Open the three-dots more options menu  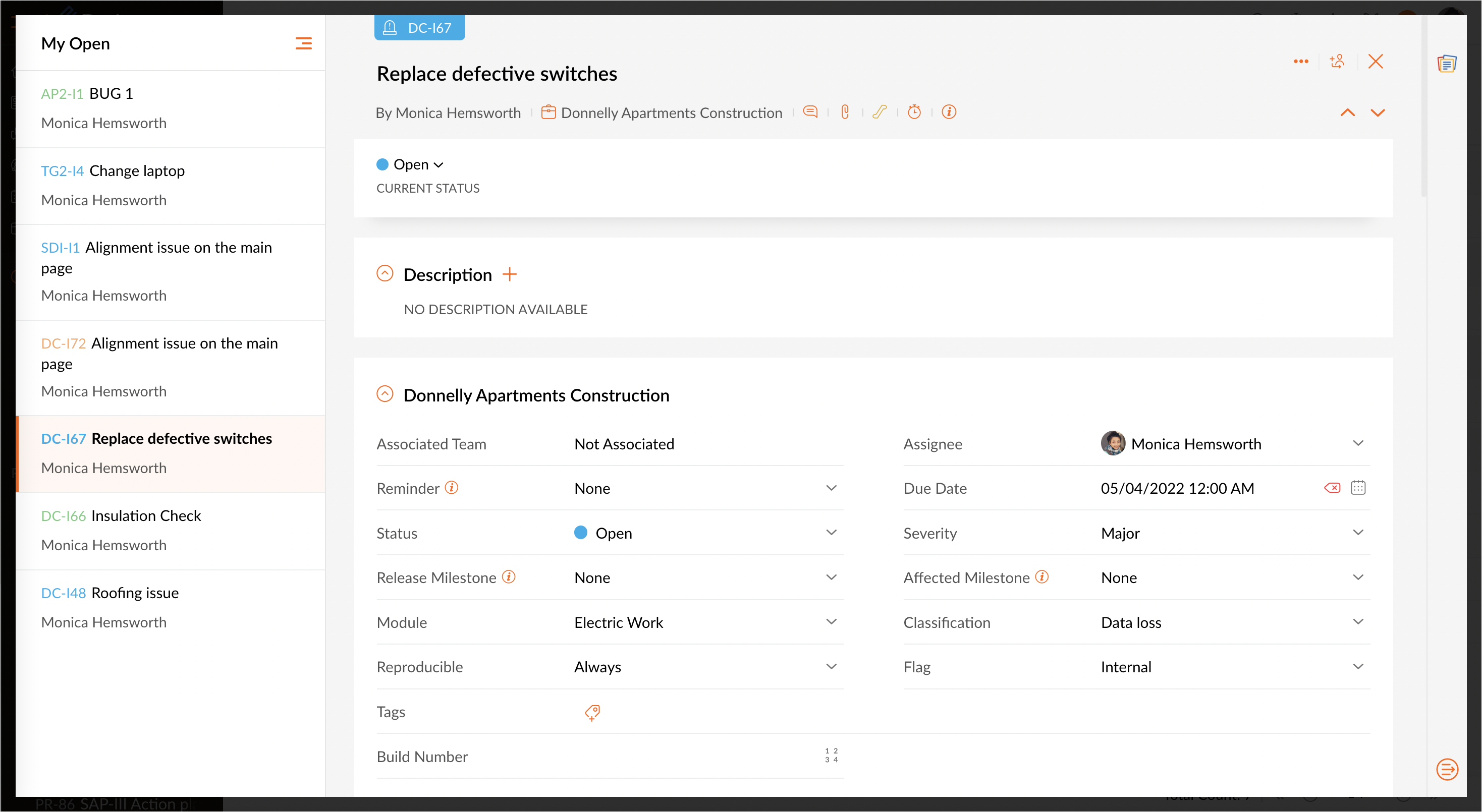point(1301,61)
